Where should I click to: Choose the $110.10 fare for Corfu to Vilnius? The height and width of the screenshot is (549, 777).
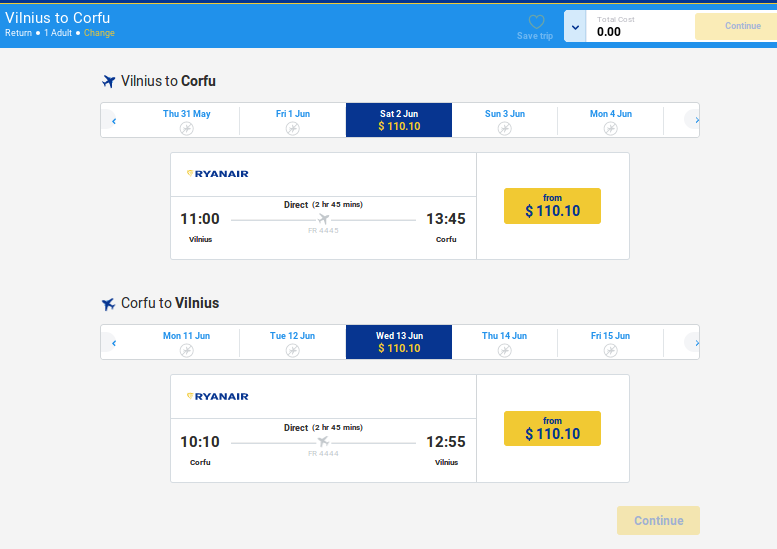click(x=552, y=428)
